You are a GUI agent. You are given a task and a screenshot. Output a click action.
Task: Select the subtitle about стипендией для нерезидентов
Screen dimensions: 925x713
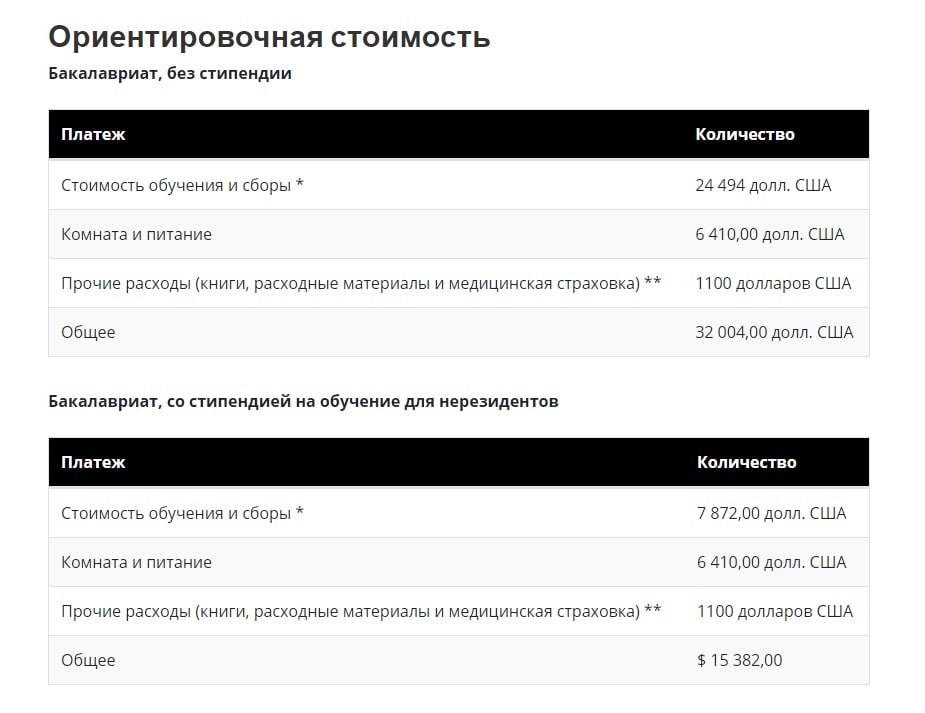(x=303, y=402)
